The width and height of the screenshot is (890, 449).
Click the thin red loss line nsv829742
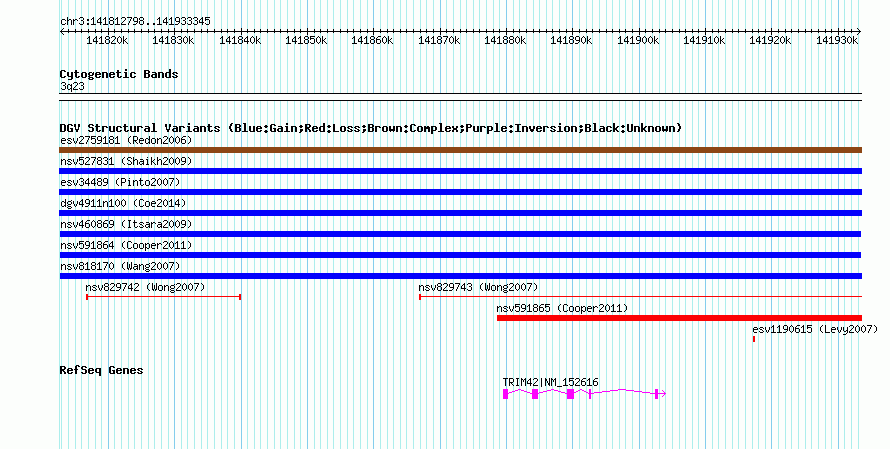pyautogui.click(x=163, y=296)
